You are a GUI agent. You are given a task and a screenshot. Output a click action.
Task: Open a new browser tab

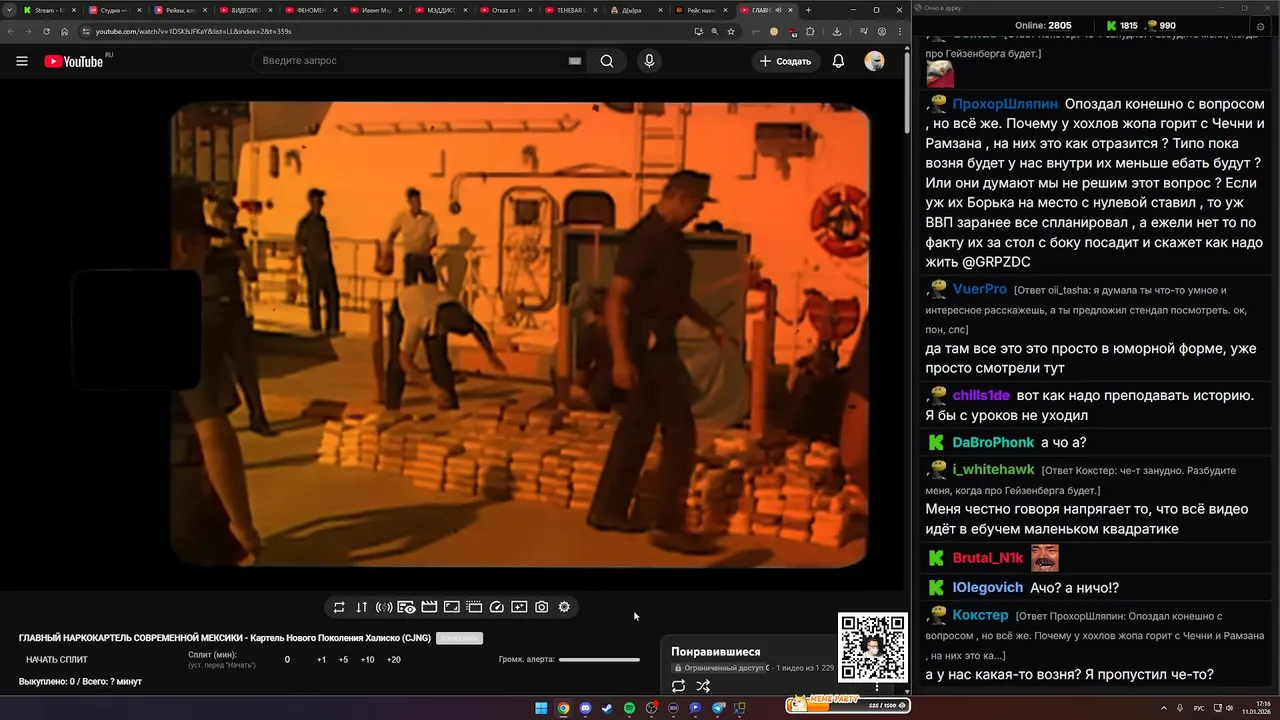808,10
